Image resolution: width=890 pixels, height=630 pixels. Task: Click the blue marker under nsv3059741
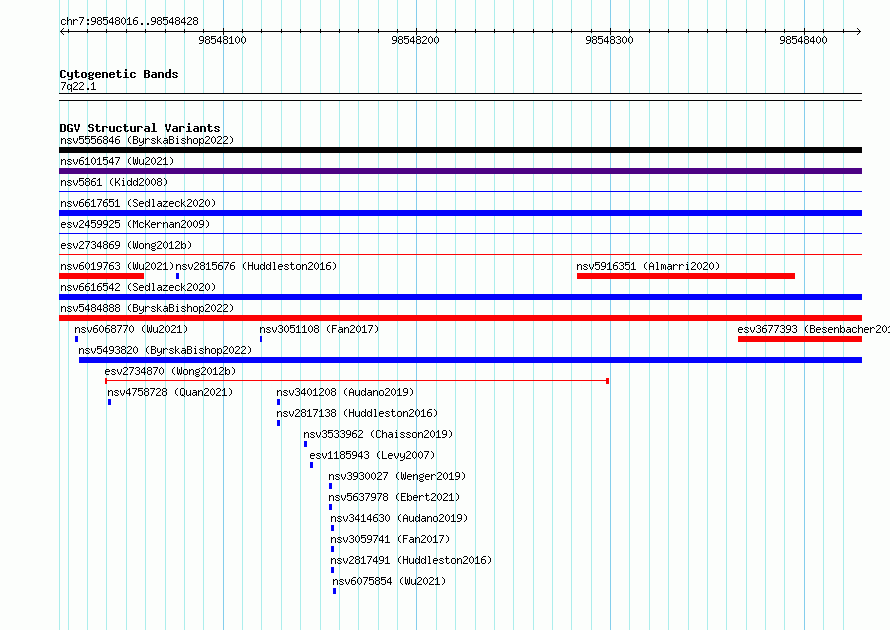(333, 549)
